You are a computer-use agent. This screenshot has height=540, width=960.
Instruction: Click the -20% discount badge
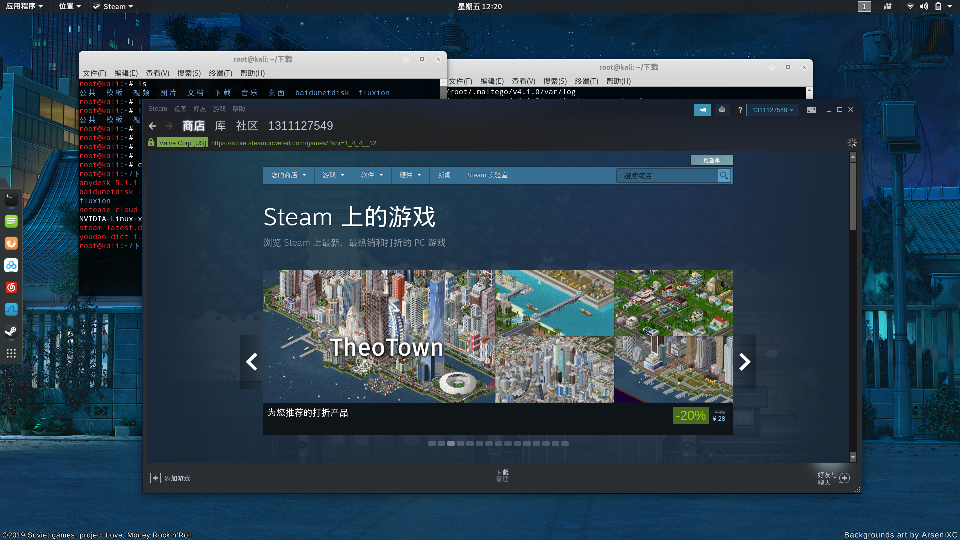pyautogui.click(x=691, y=416)
